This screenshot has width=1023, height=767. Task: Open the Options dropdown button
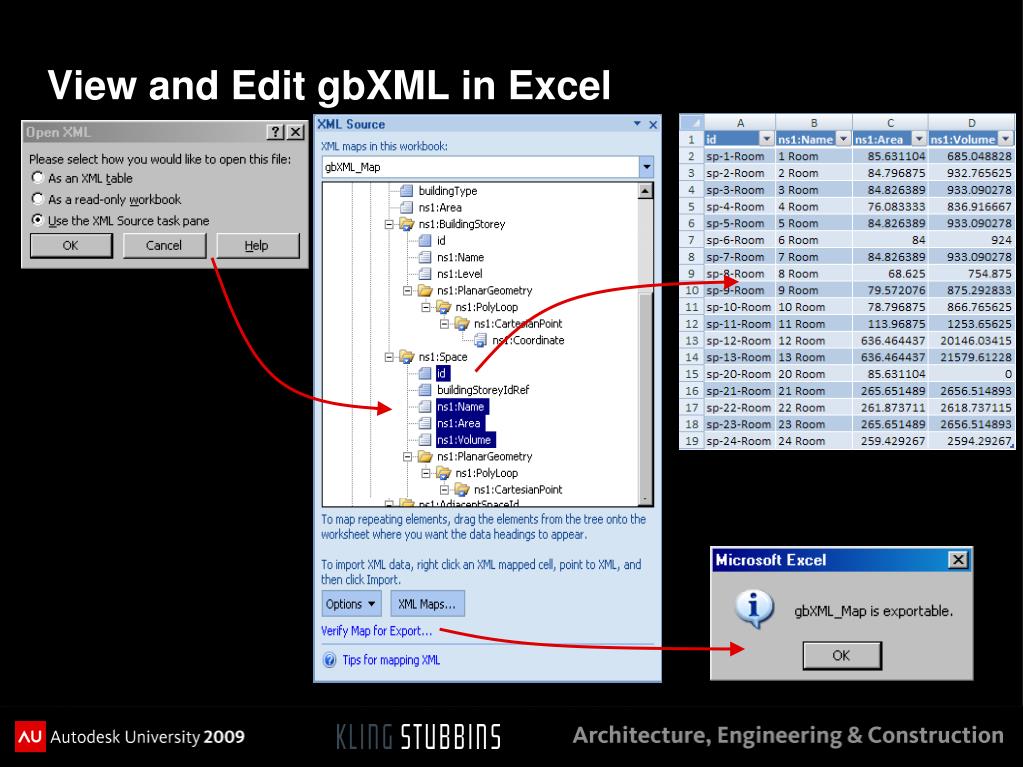coord(351,604)
